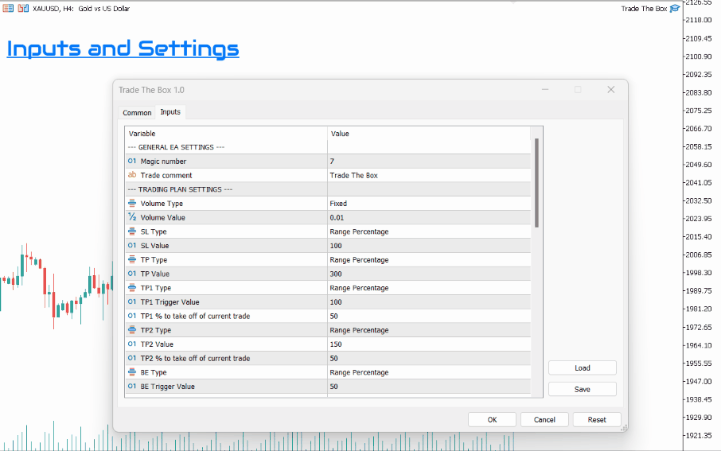Open the Inputs and Settings link
This screenshot has height=451, width=721.
point(123,49)
